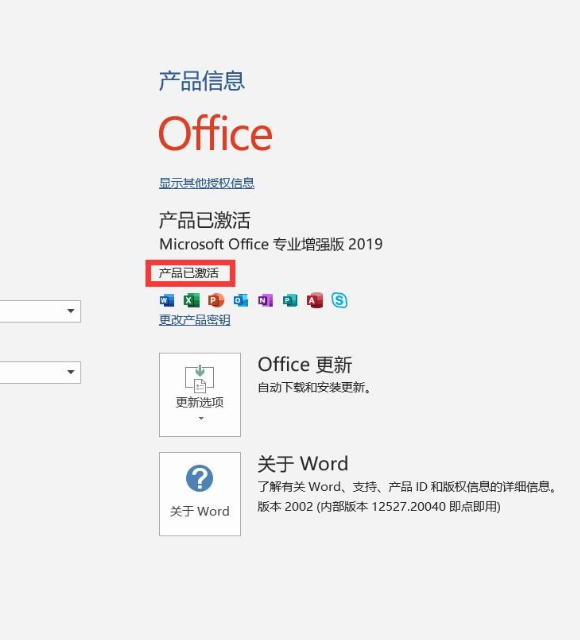Screen dimensions: 580x640
Task: Open the 更新选项 button menu
Action: [200, 395]
